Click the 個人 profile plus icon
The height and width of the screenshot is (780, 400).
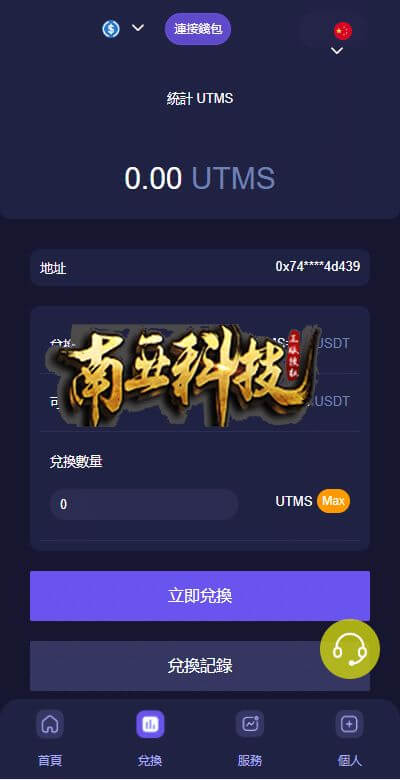coord(349,724)
